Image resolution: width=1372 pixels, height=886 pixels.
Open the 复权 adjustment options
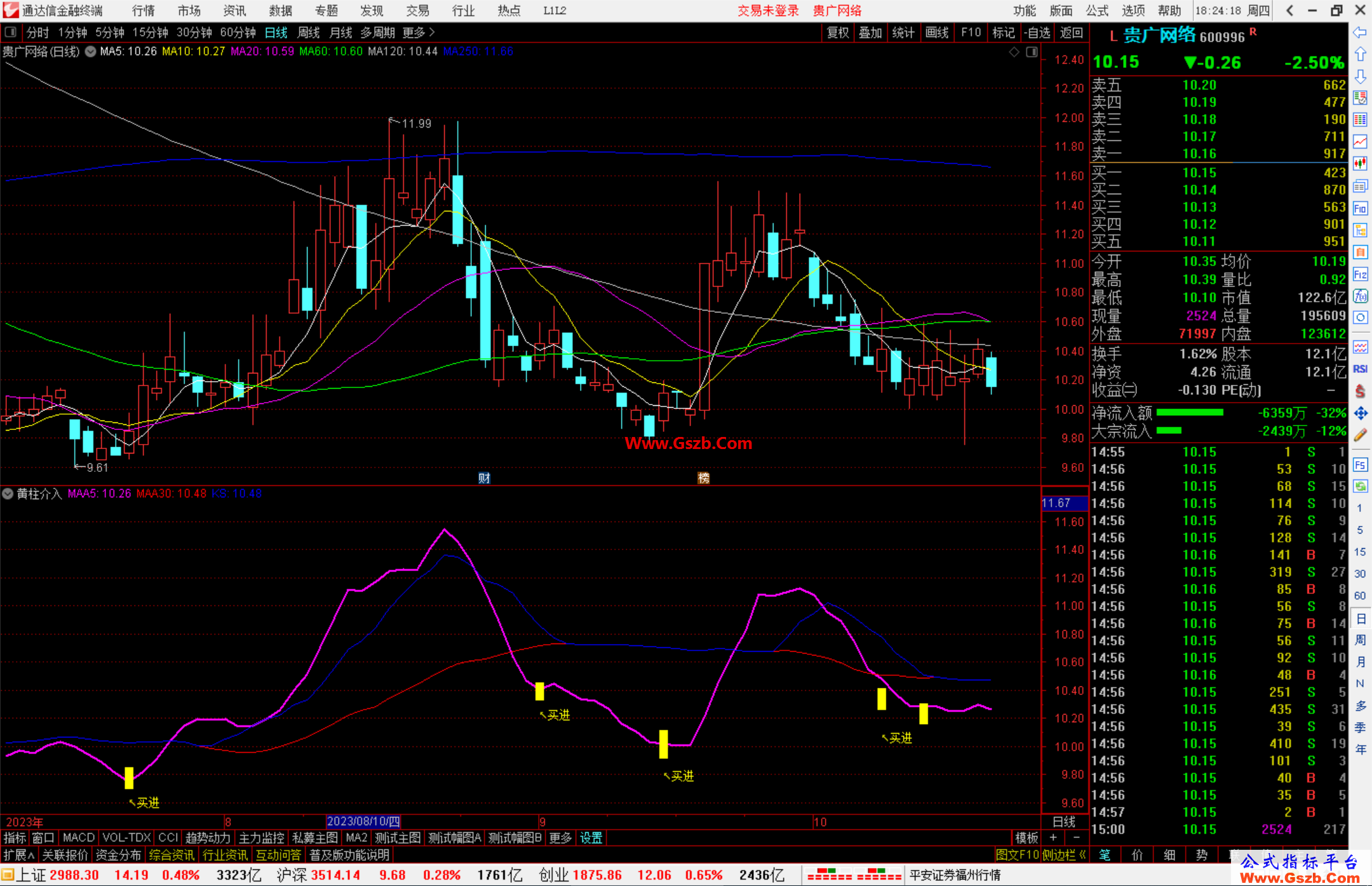point(838,32)
